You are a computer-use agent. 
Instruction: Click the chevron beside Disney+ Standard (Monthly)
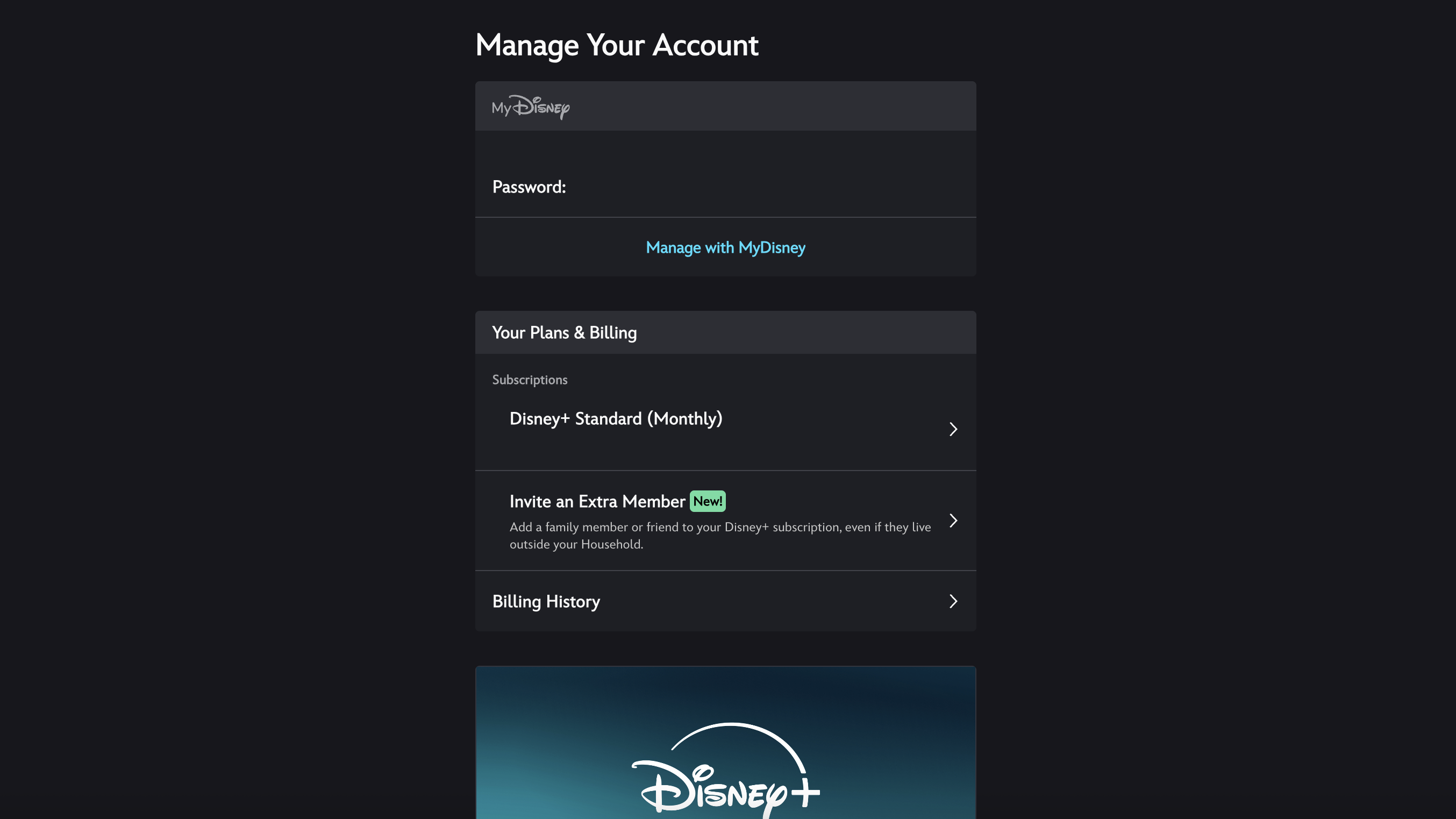click(x=953, y=429)
